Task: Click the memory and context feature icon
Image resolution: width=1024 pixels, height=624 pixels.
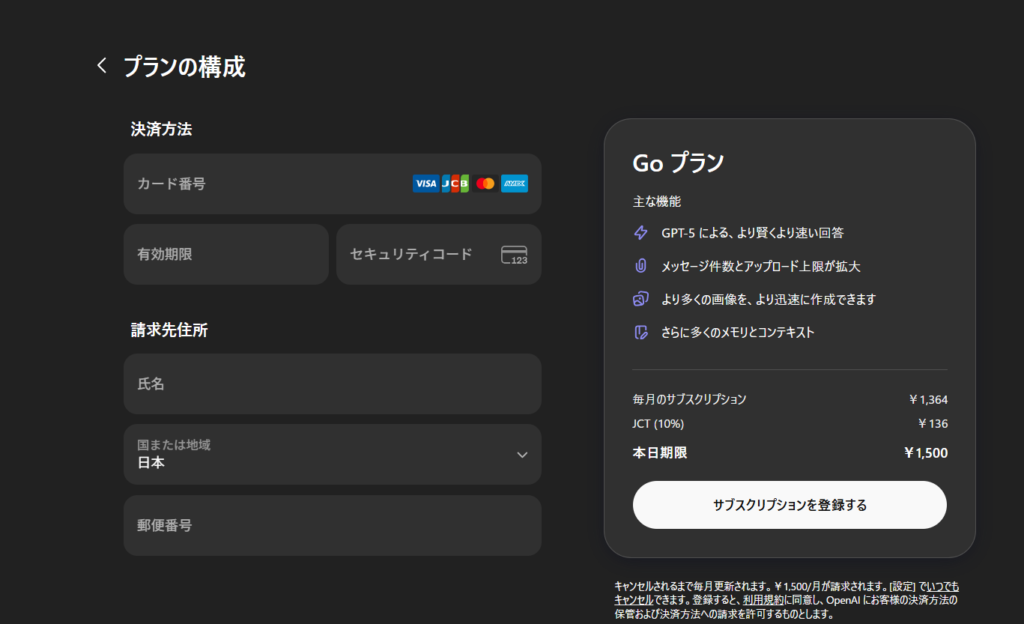Action: (641, 332)
